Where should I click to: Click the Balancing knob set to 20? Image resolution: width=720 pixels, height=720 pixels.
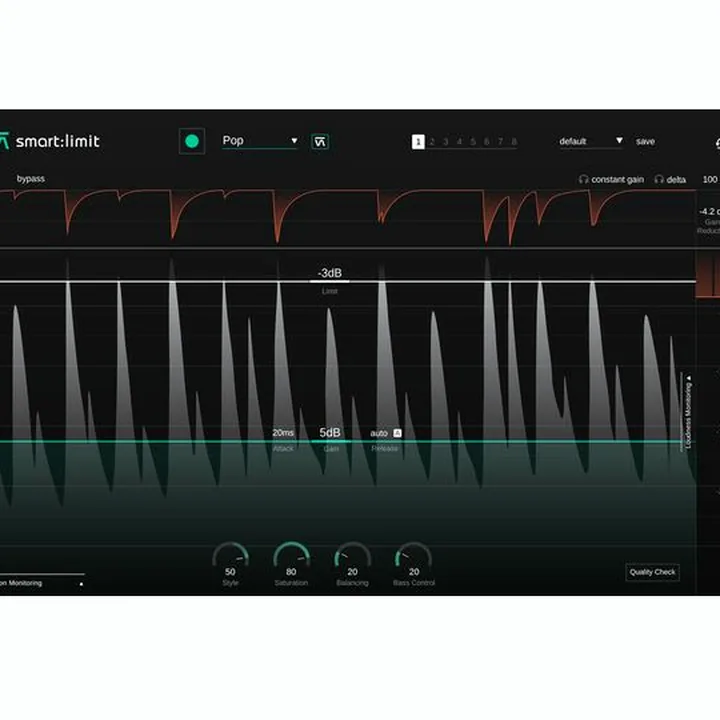[352, 559]
